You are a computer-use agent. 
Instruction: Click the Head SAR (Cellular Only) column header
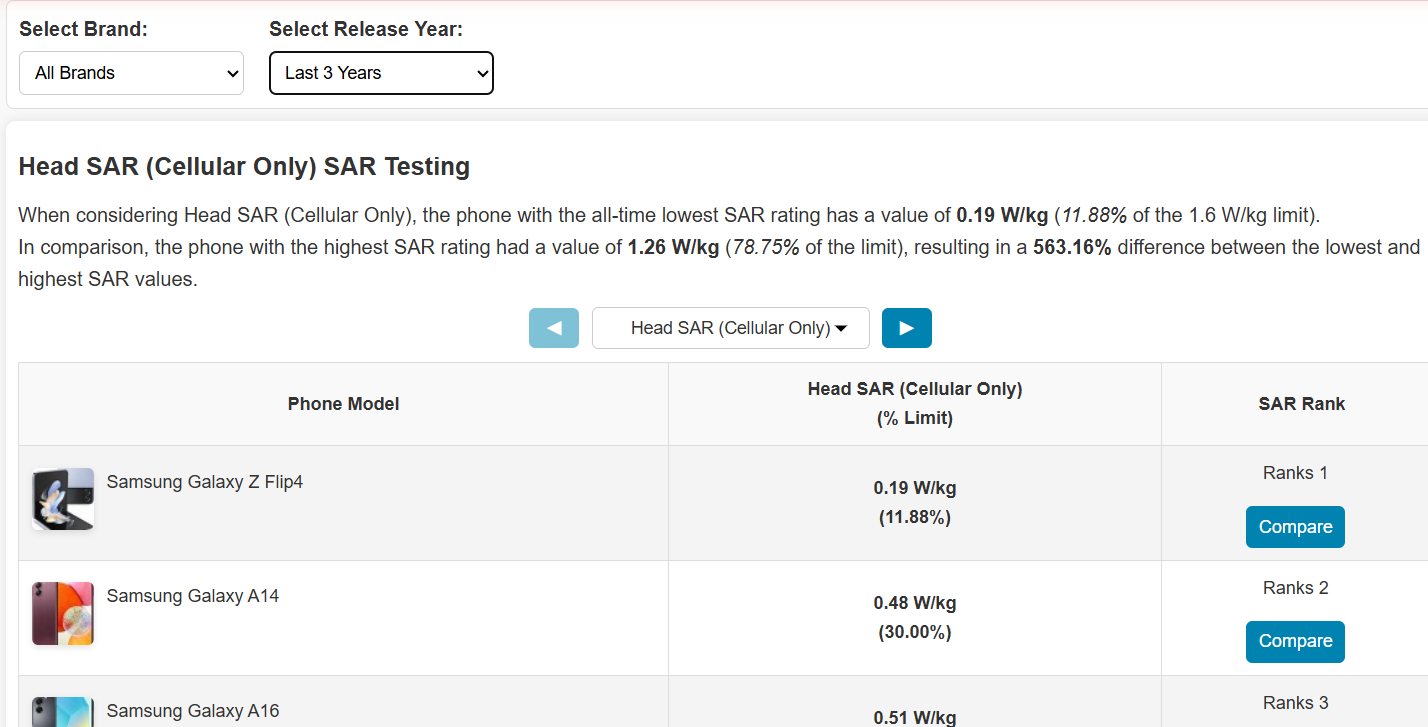(914, 403)
